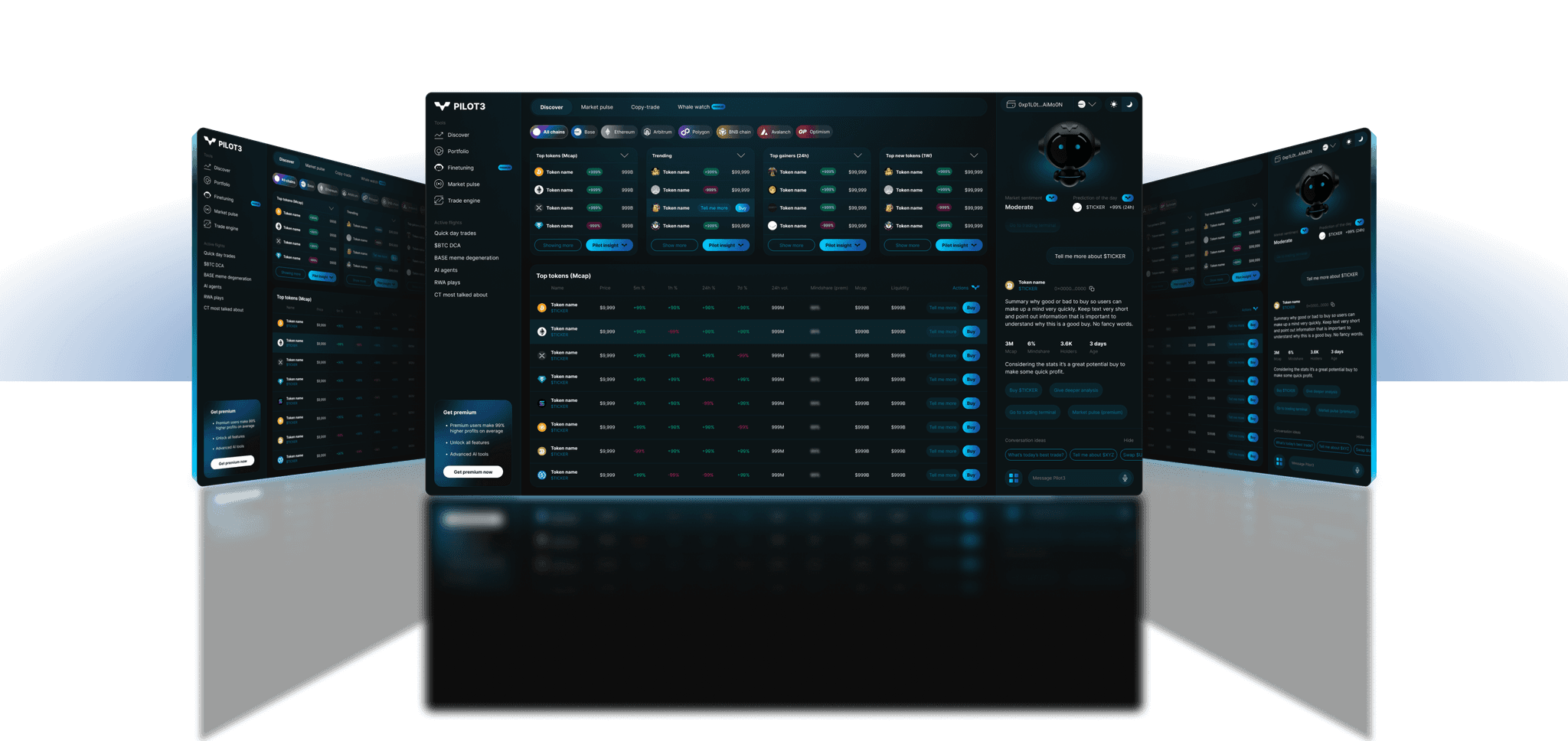The height and width of the screenshot is (741, 1568).
Task: Copy the token contract address using the copy icon
Action: point(1093,289)
